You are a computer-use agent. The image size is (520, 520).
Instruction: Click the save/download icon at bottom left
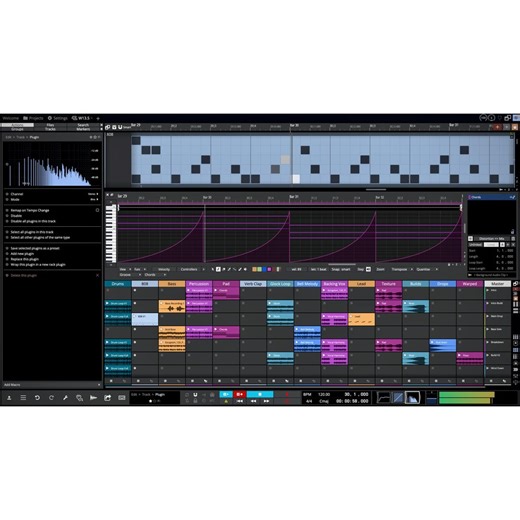click(9, 398)
